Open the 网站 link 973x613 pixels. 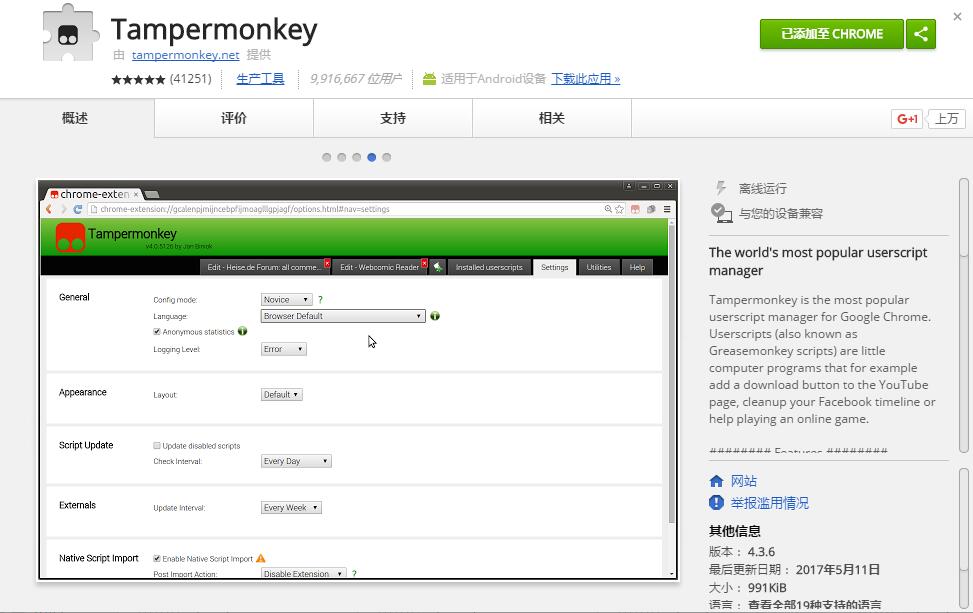743,481
